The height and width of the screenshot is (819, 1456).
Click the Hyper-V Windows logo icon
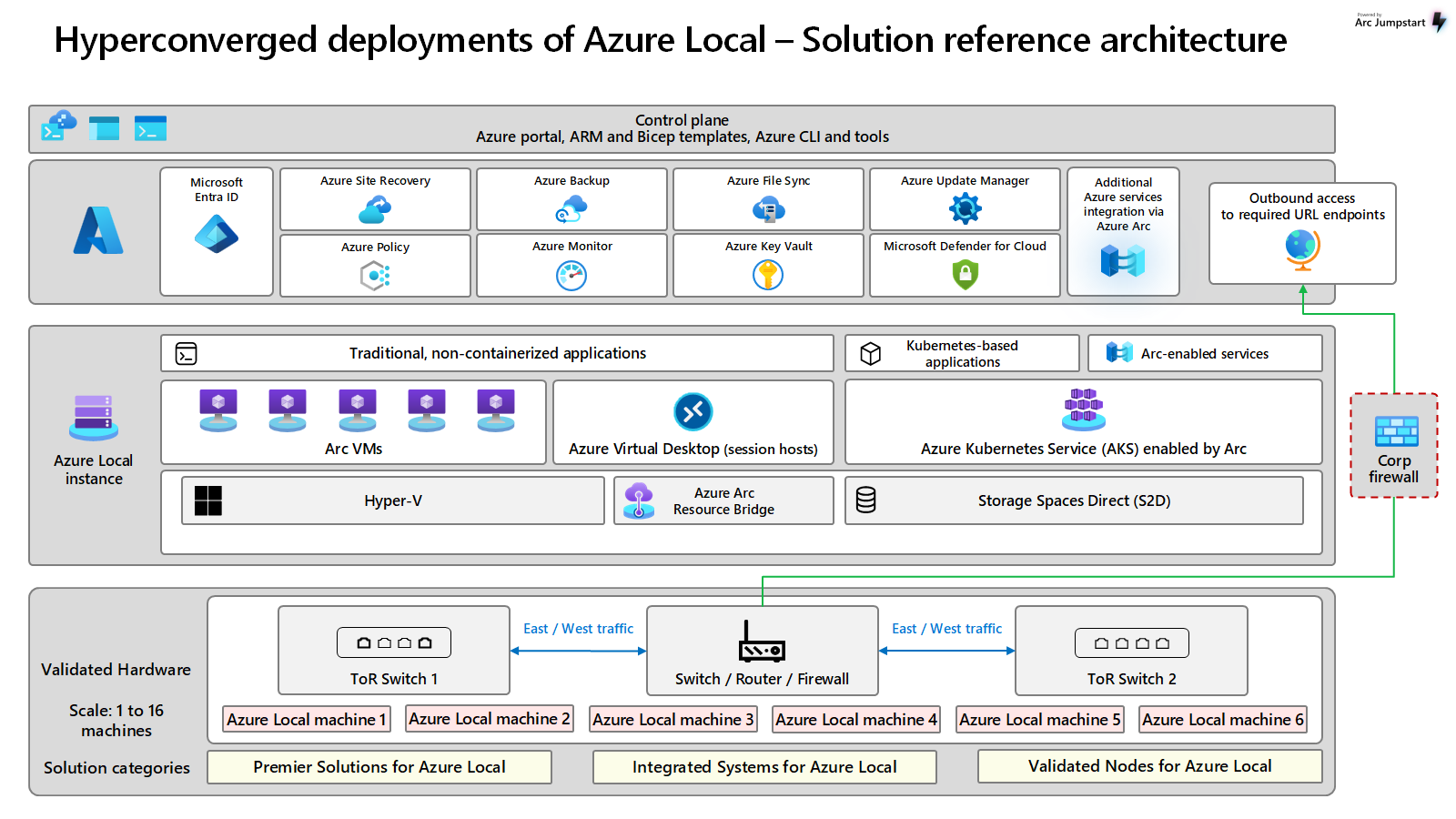point(208,500)
